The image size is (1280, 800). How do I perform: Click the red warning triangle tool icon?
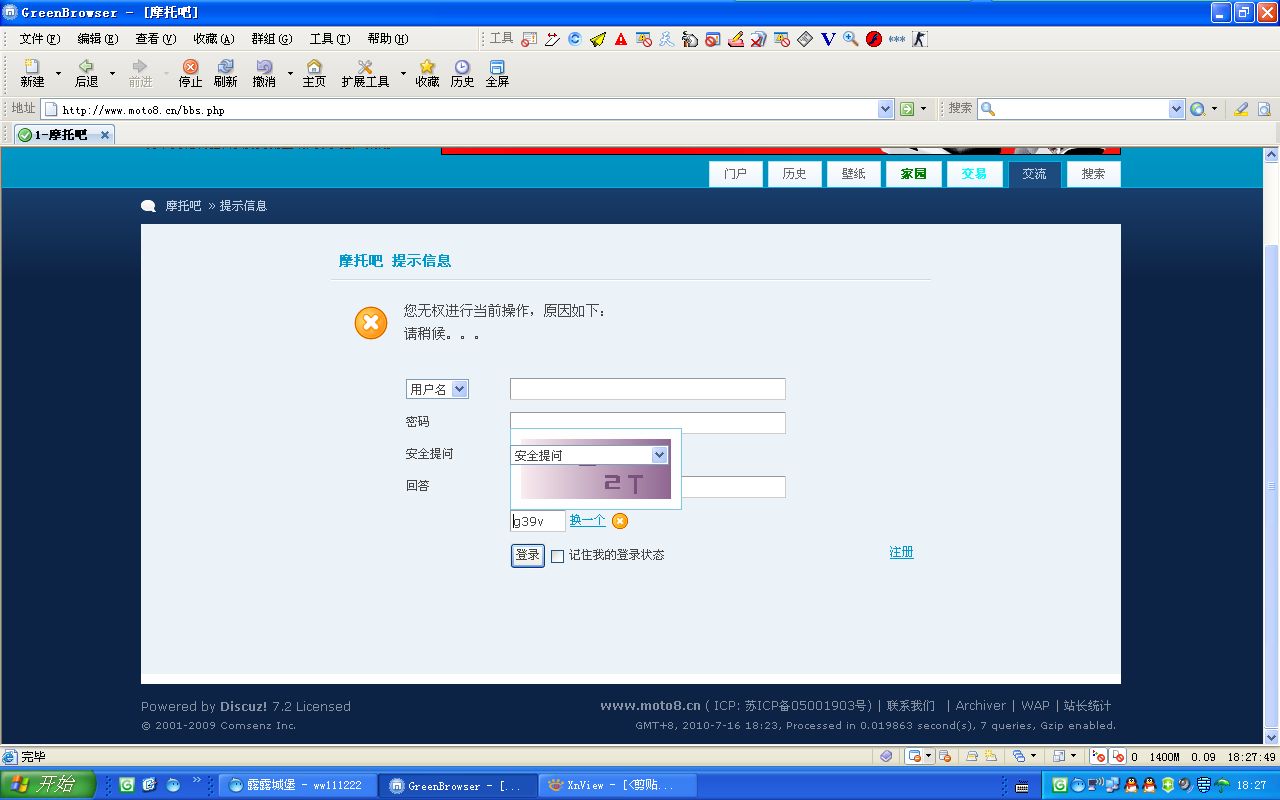click(x=621, y=39)
